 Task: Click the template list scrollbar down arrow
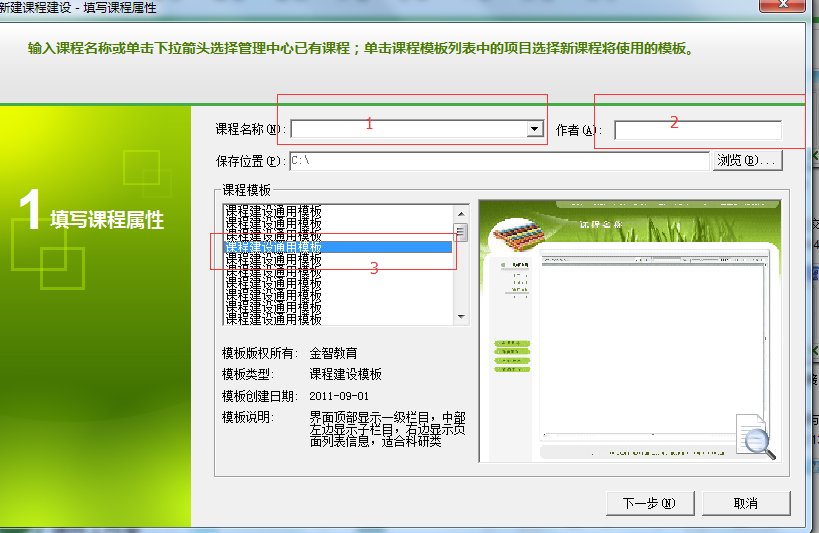point(461,316)
